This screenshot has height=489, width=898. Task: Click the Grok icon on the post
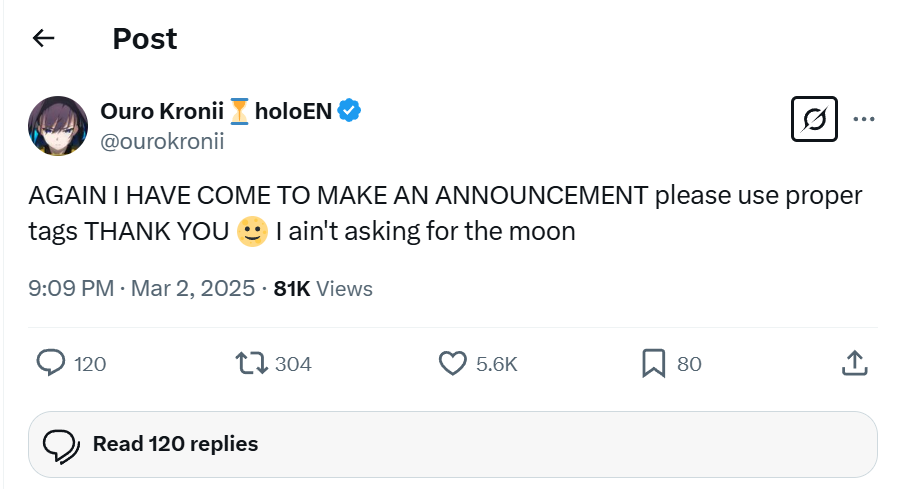click(814, 119)
